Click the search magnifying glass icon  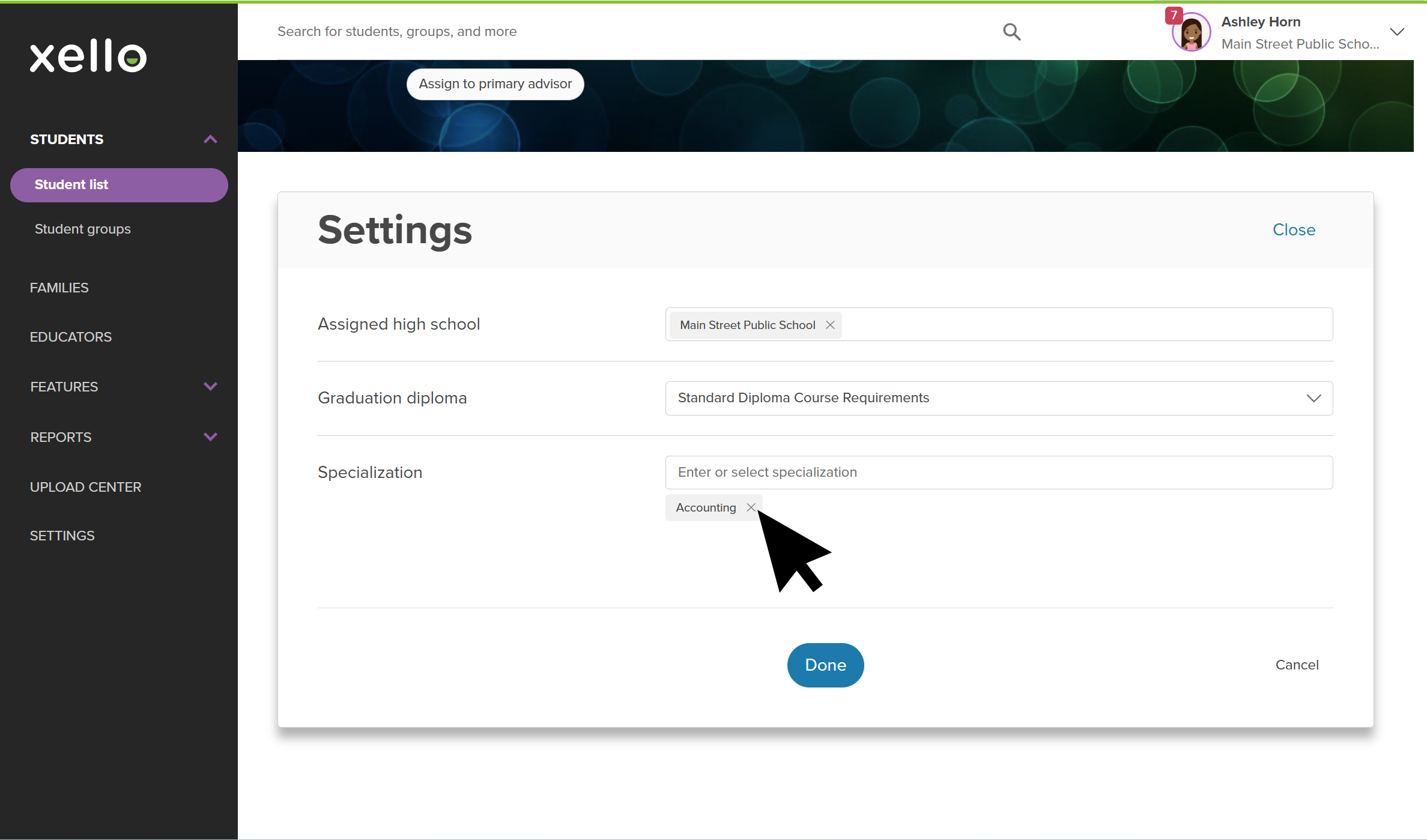(1011, 32)
